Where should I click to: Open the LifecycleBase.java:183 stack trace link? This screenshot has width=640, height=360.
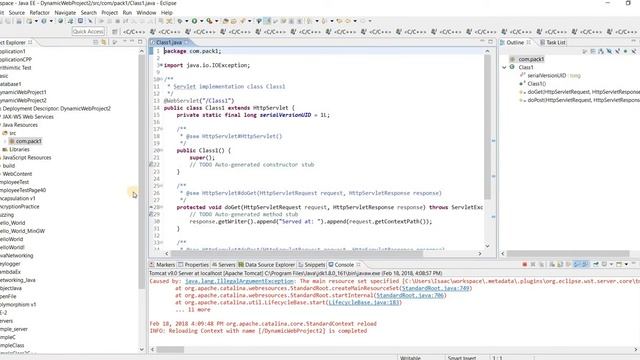point(363,302)
